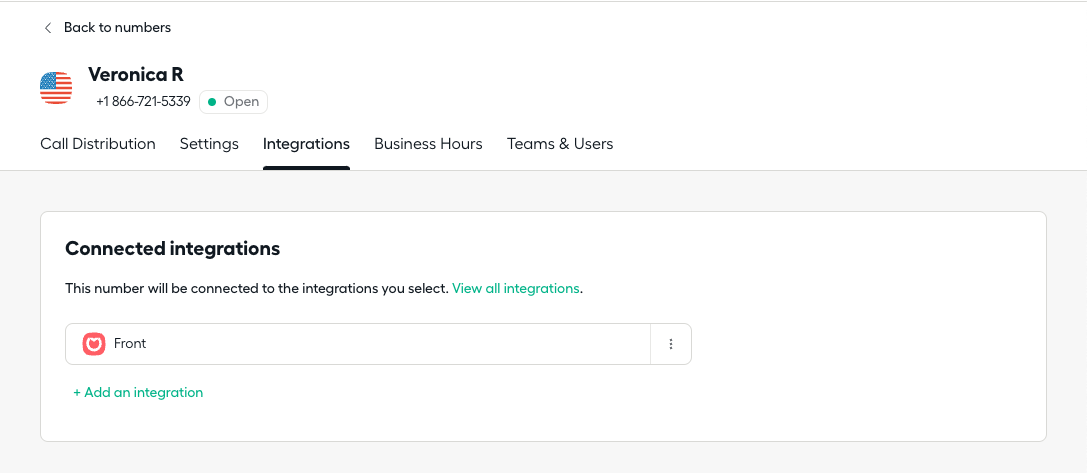The height and width of the screenshot is (473, 1087).
Task: Open the three-dot menu for Front
Action: 670,344
